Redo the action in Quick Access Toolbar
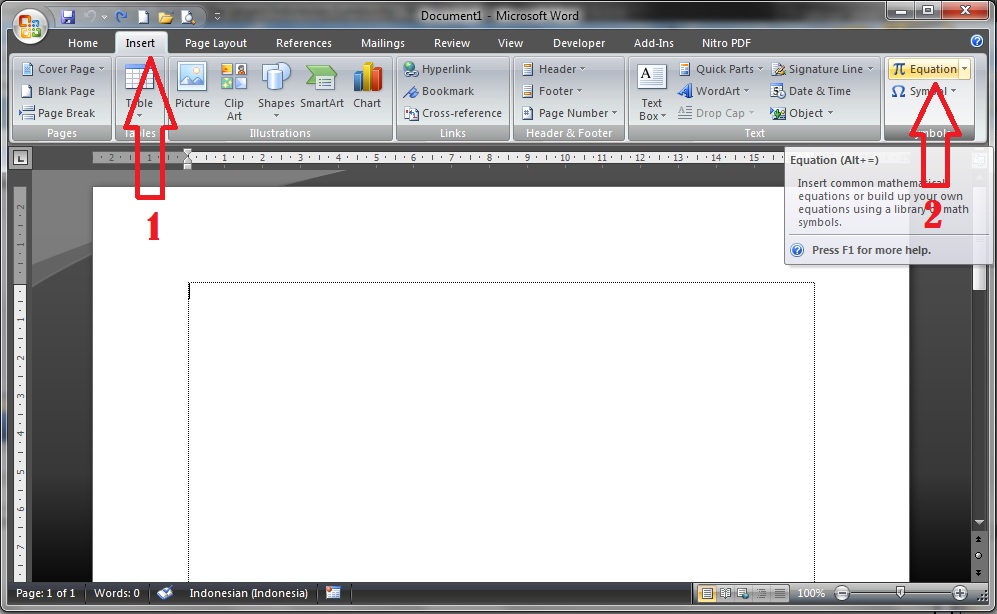Image resolution: width=997 pixels, height=614 pixels. click(121, 17)
